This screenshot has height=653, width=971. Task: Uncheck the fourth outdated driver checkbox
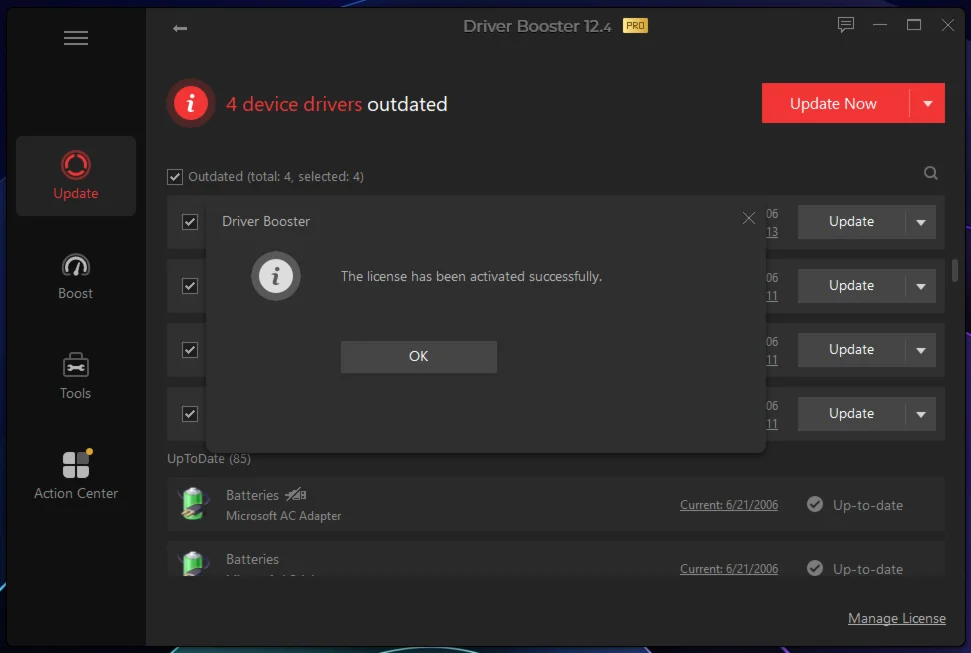(x=190, y=414)
